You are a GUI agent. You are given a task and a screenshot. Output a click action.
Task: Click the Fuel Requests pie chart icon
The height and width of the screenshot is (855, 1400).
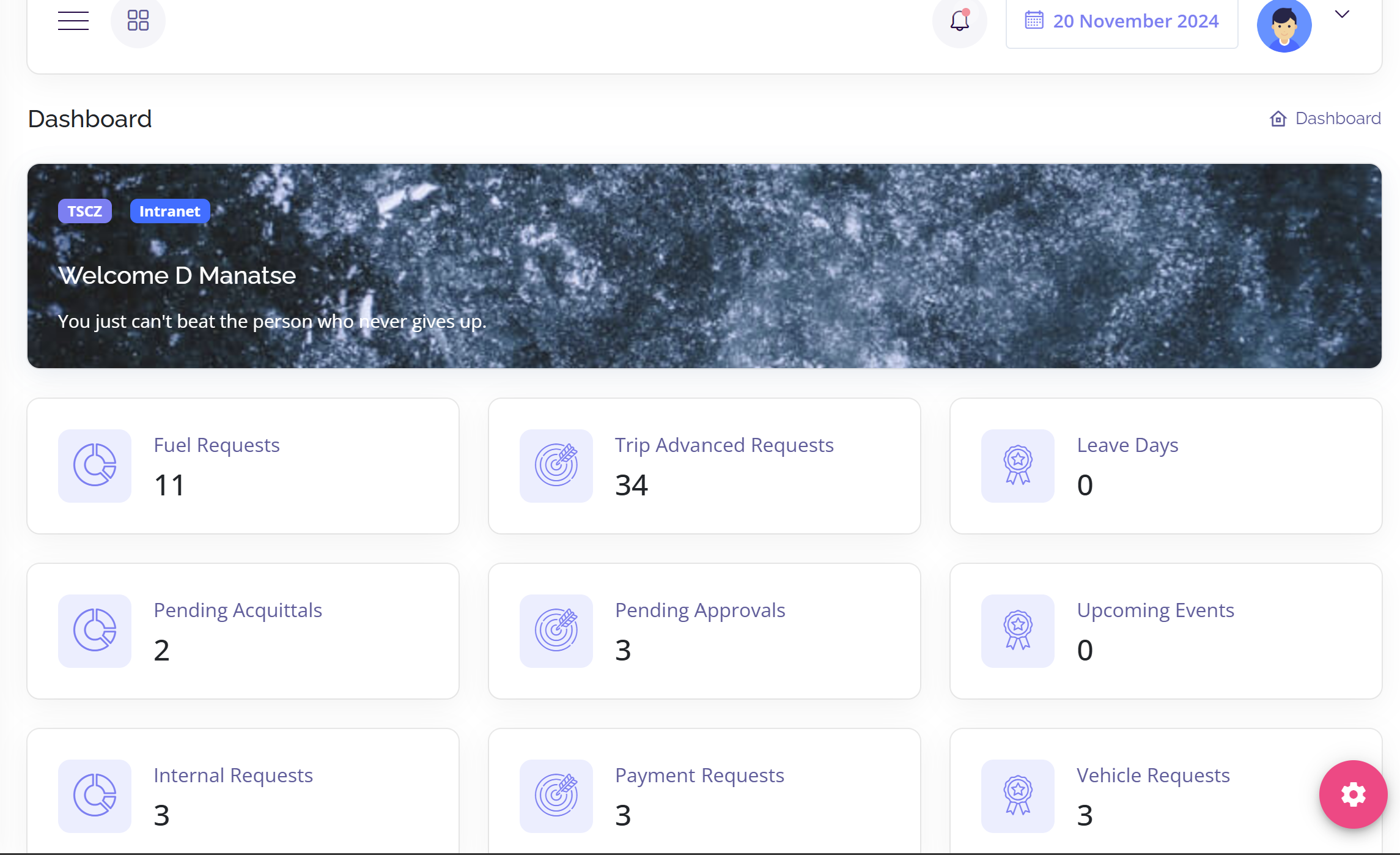point(95,465)
